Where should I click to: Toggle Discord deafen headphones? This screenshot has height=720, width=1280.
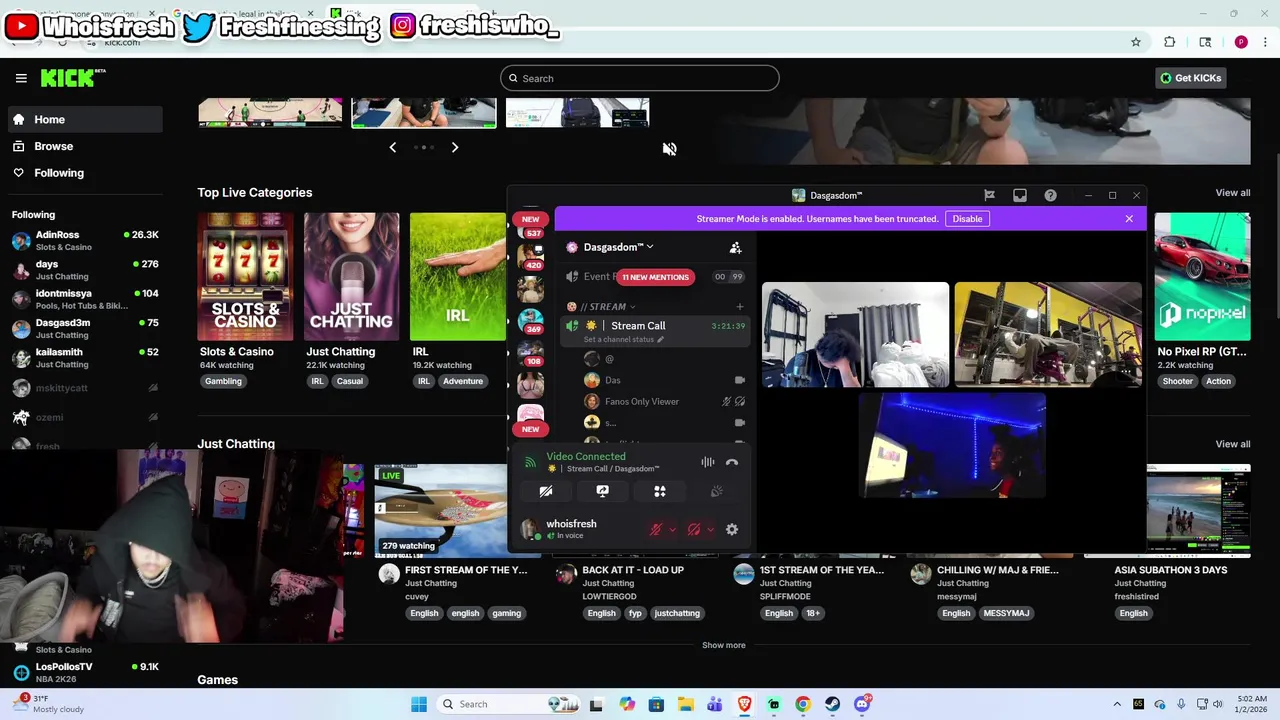point(694,530)
